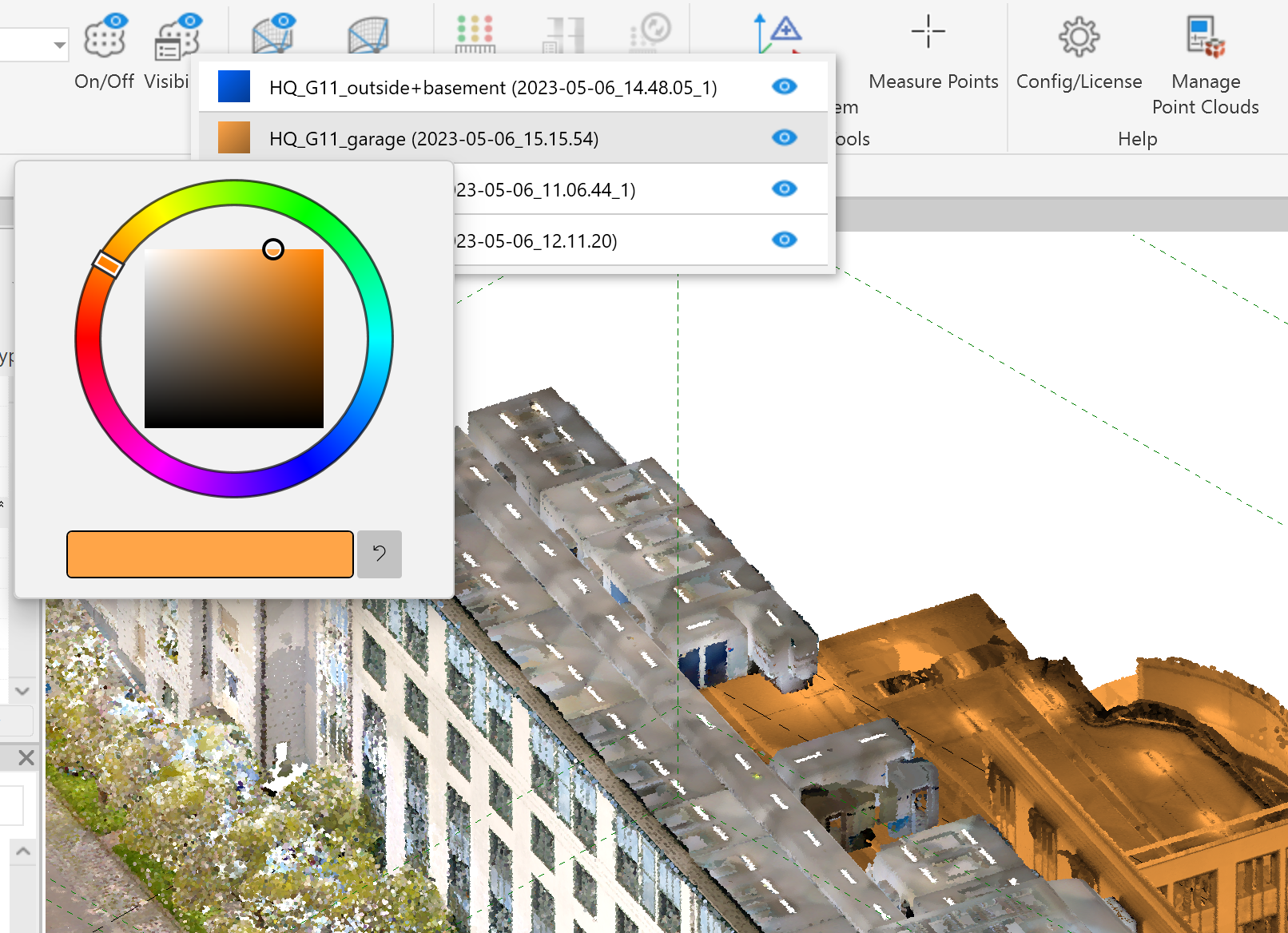Select the HQ_G11_garage list entry
The image size is (1288, 933).
tap(434, 139)
